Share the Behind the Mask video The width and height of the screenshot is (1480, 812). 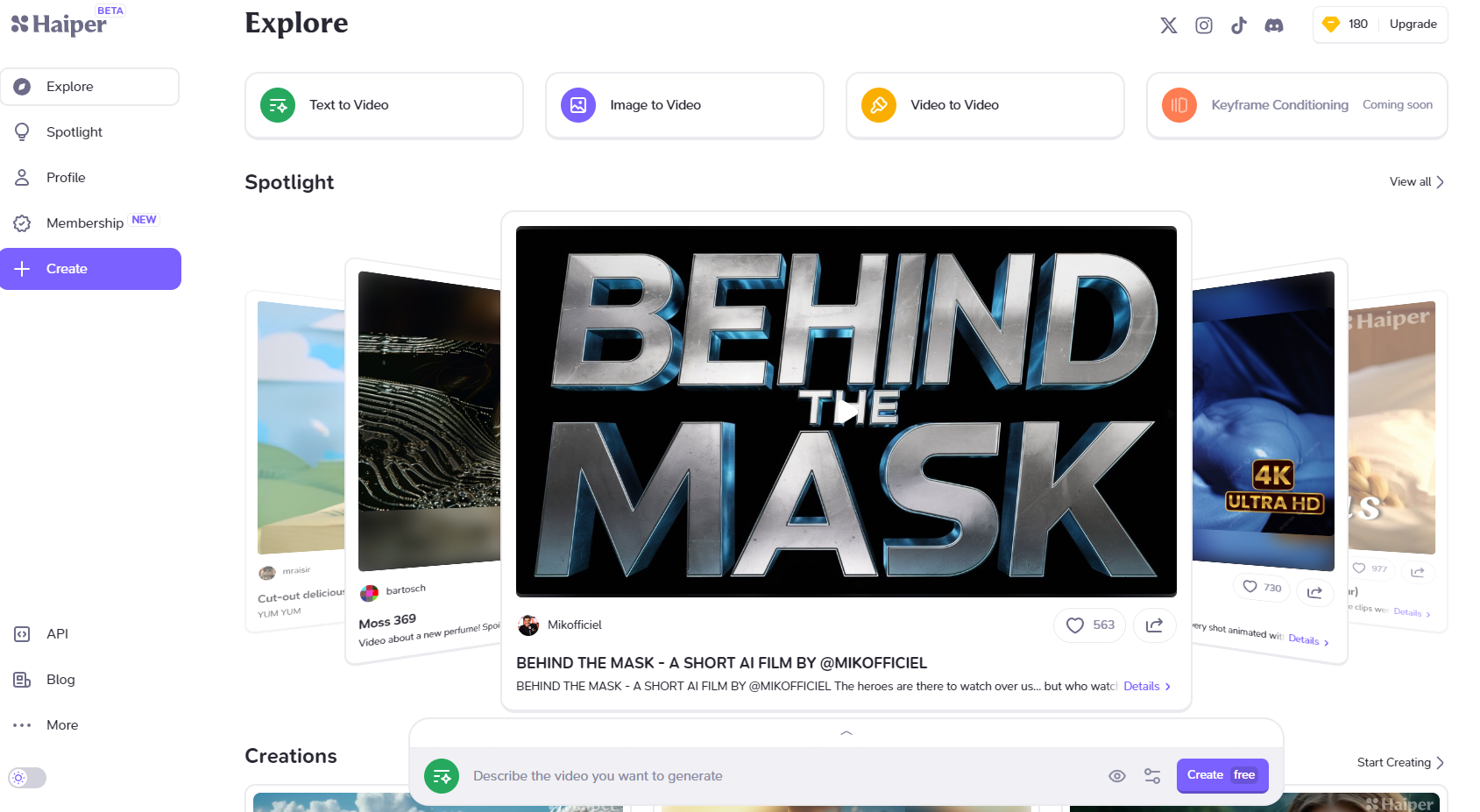1155,625
